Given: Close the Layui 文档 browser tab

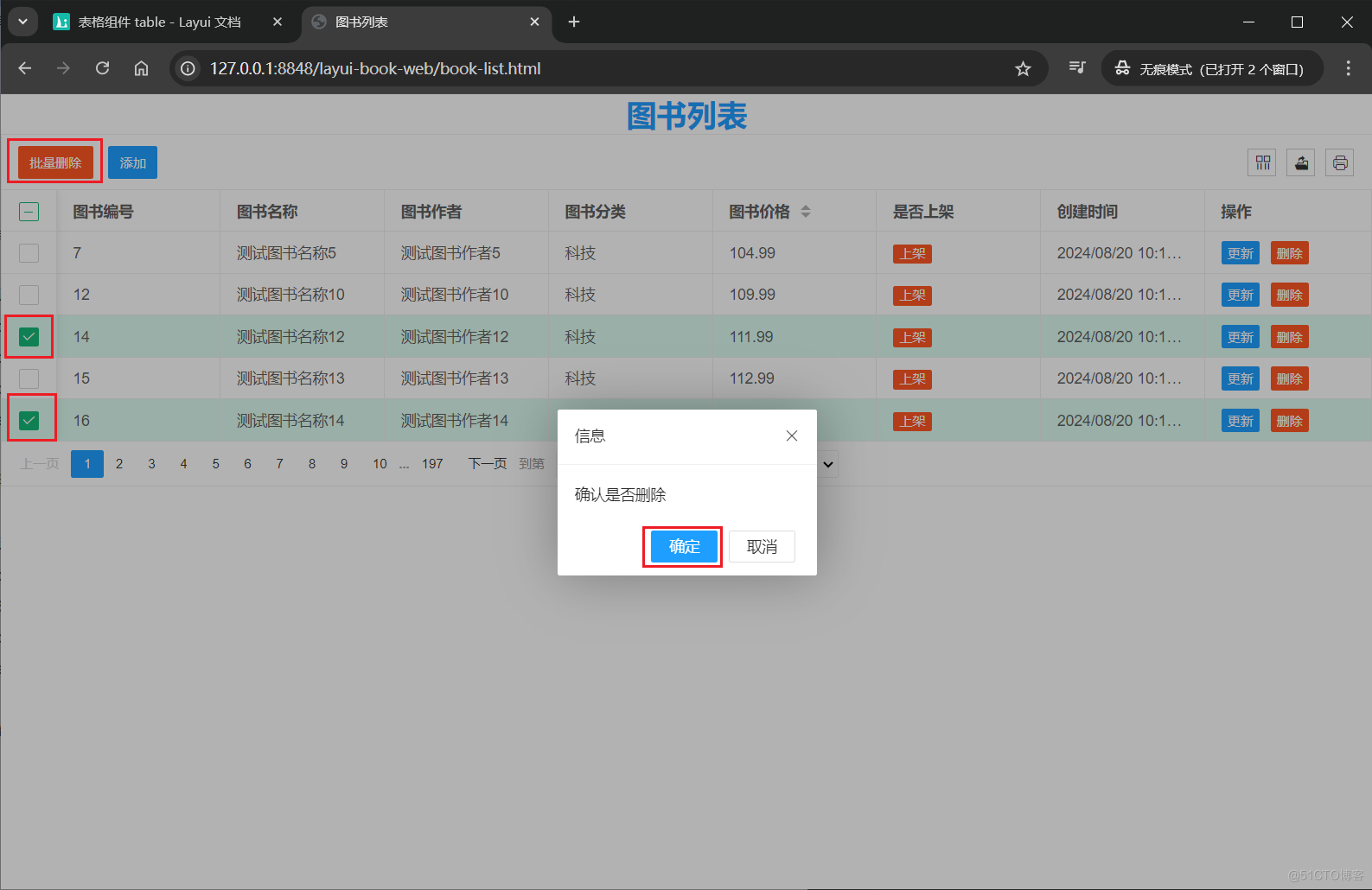Looking at the screenshot, I should click(278, 22).
